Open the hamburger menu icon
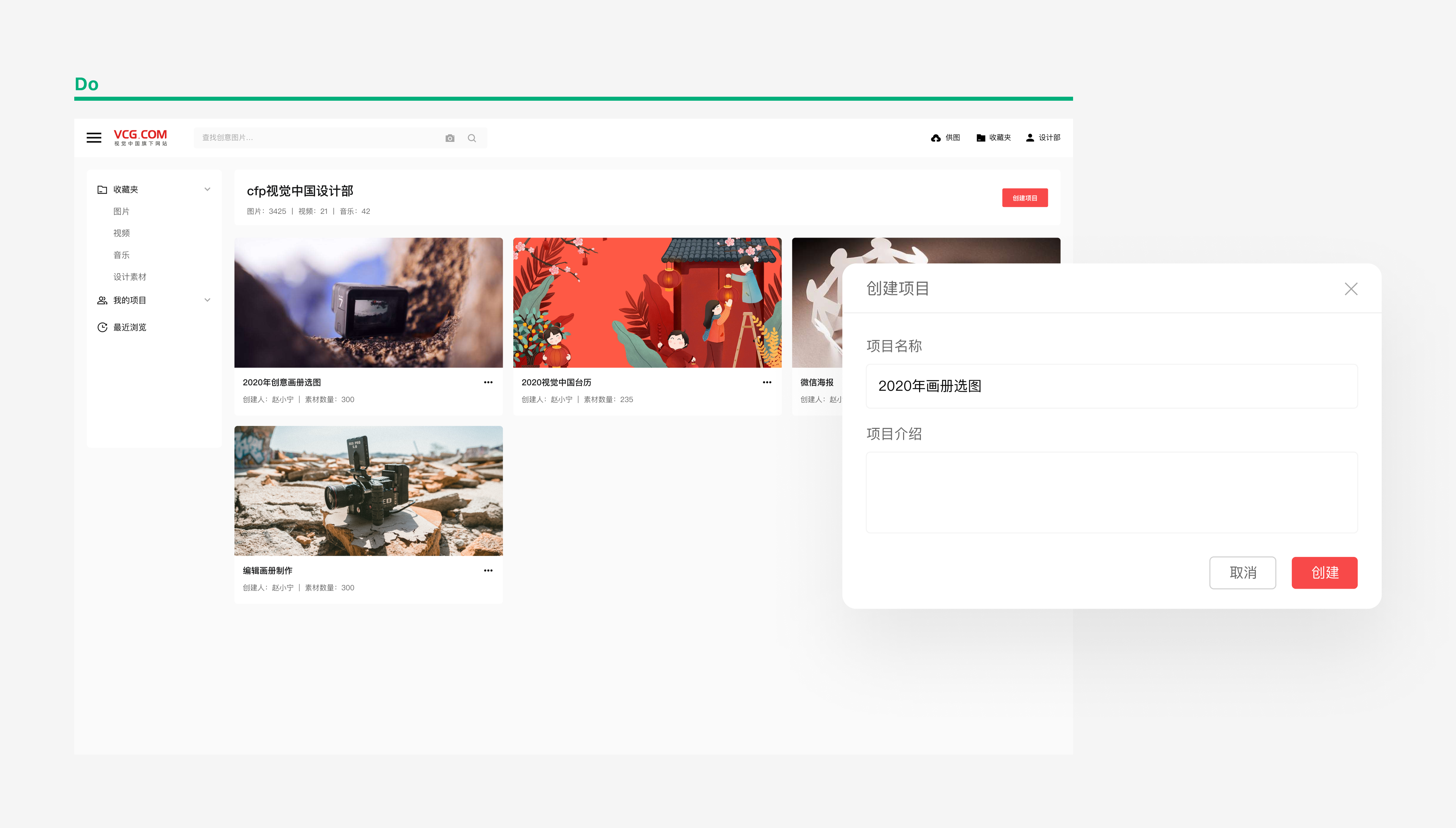 [x=94, y=138]
